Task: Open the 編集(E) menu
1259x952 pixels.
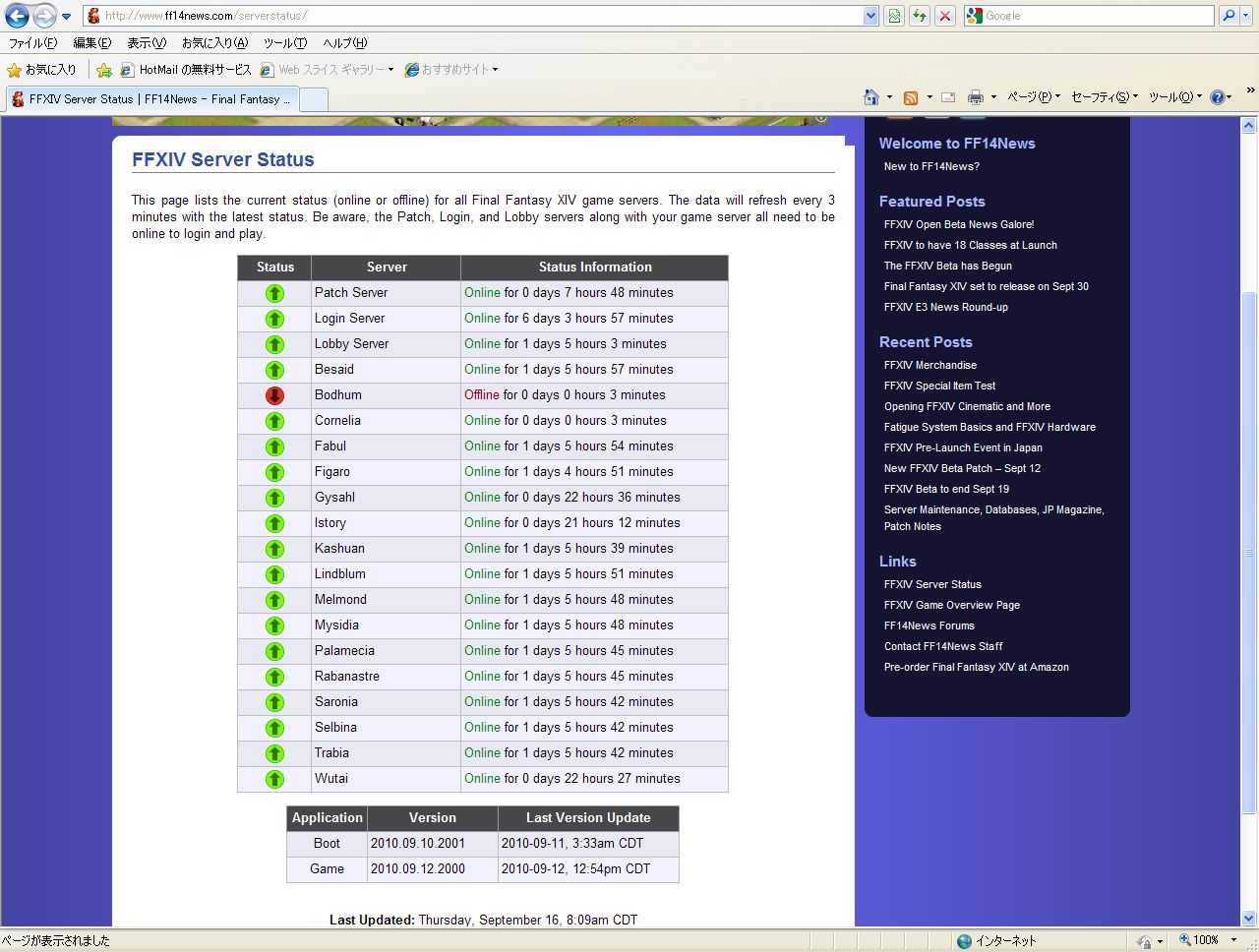Action: click(92, 43)
